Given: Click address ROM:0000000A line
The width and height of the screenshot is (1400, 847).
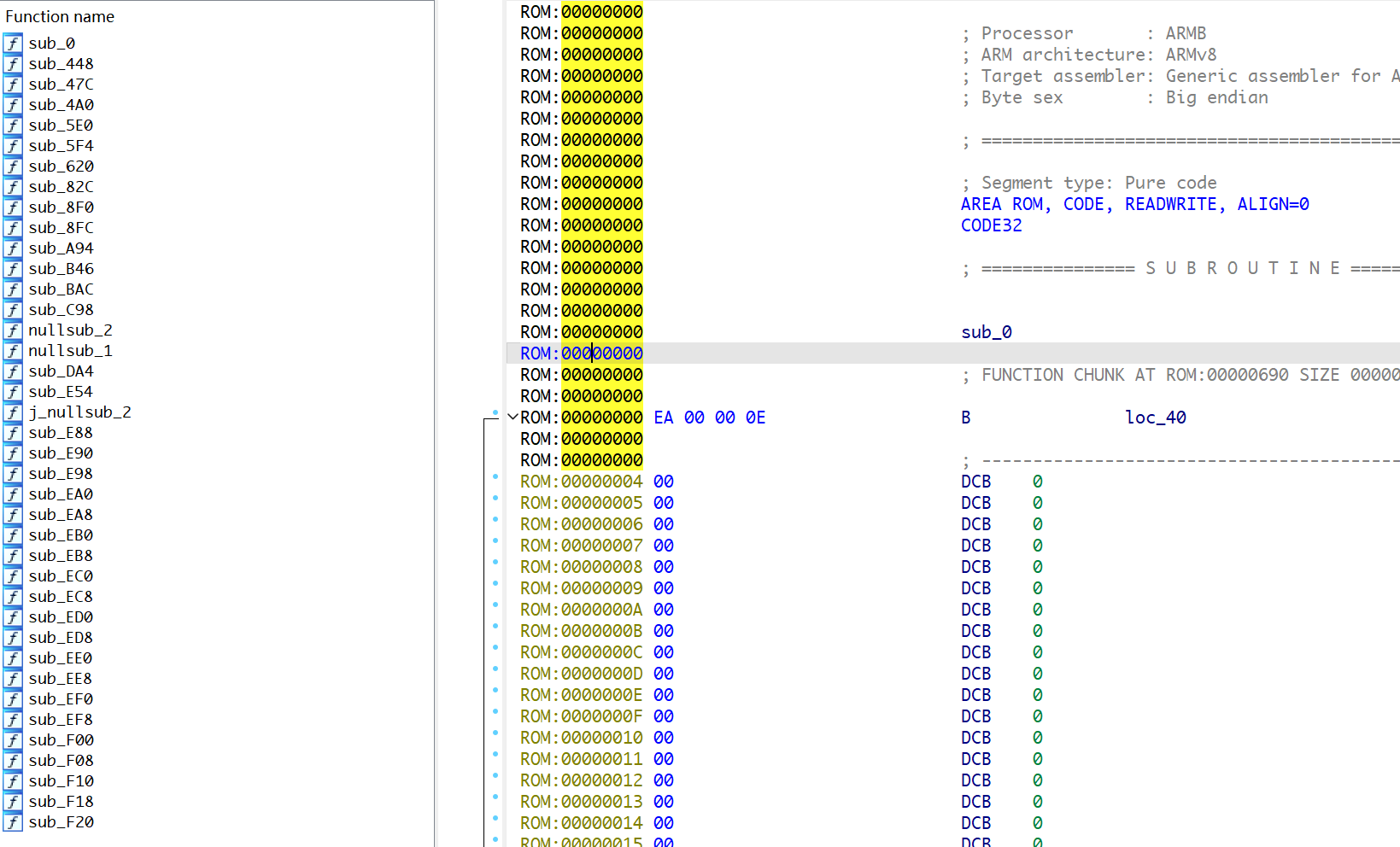Looking at the screenshot, I should pyautogui.click(x=581, y=610).
